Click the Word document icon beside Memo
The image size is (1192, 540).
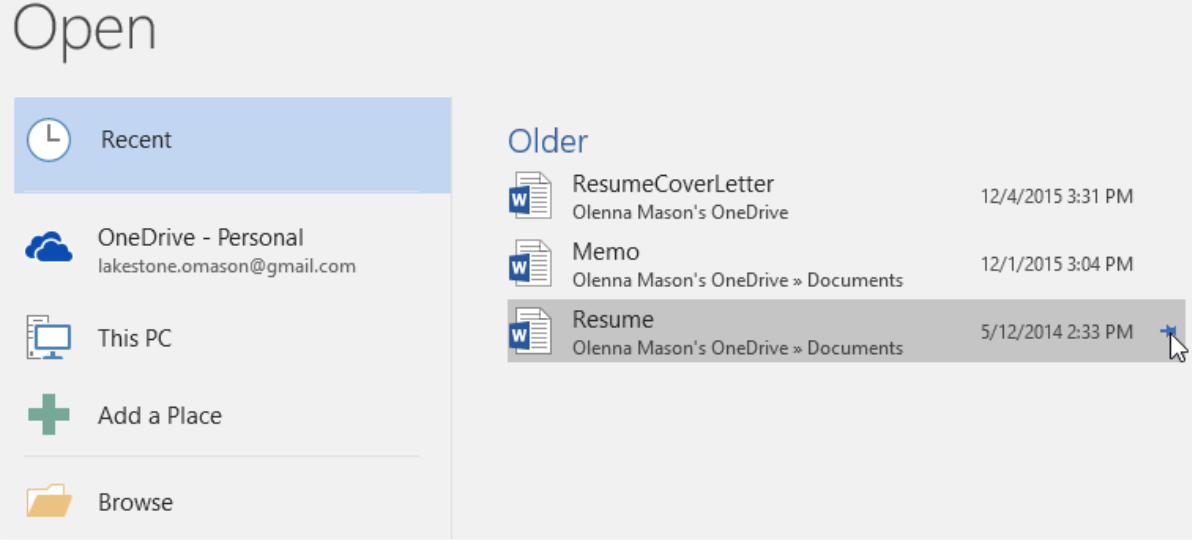coord(529,264)
